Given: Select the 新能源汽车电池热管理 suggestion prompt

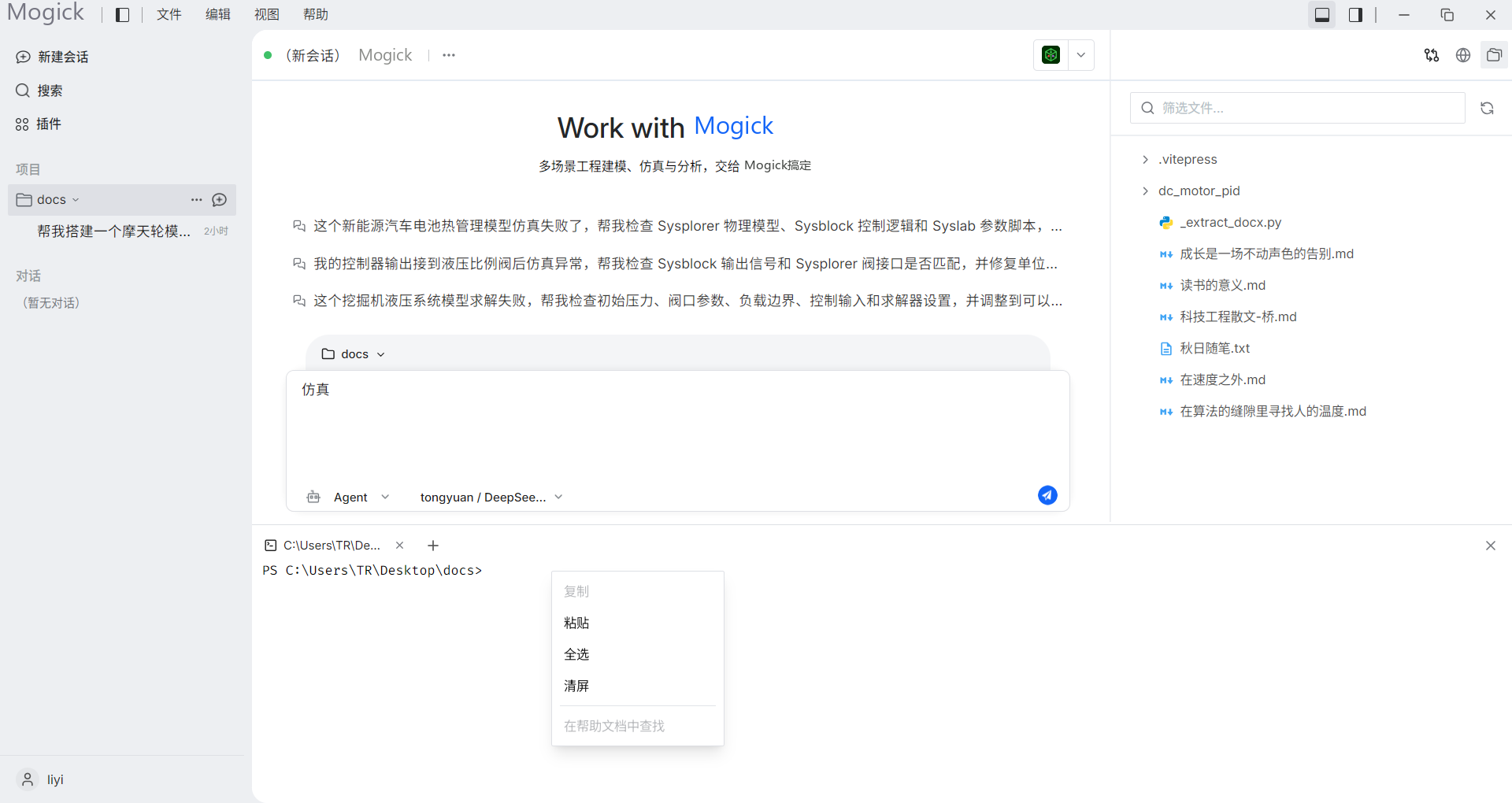Looking at the screenshot, I should pos(677,226).
